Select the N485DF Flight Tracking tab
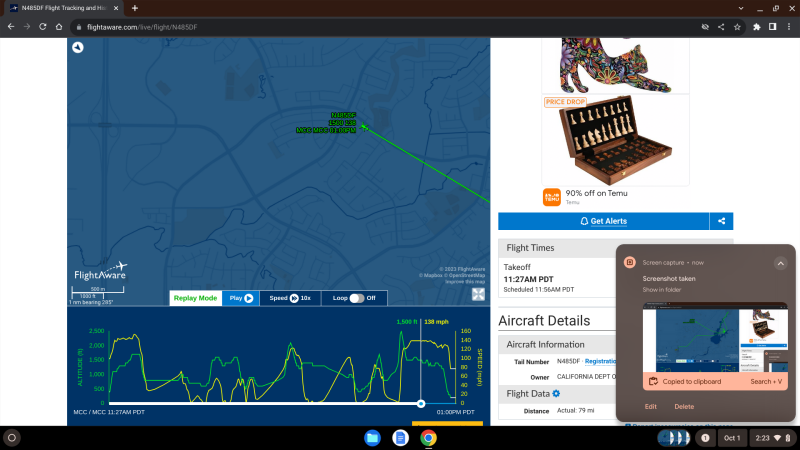The width and height of the screenshot is (800, 450). click(63, 8)
